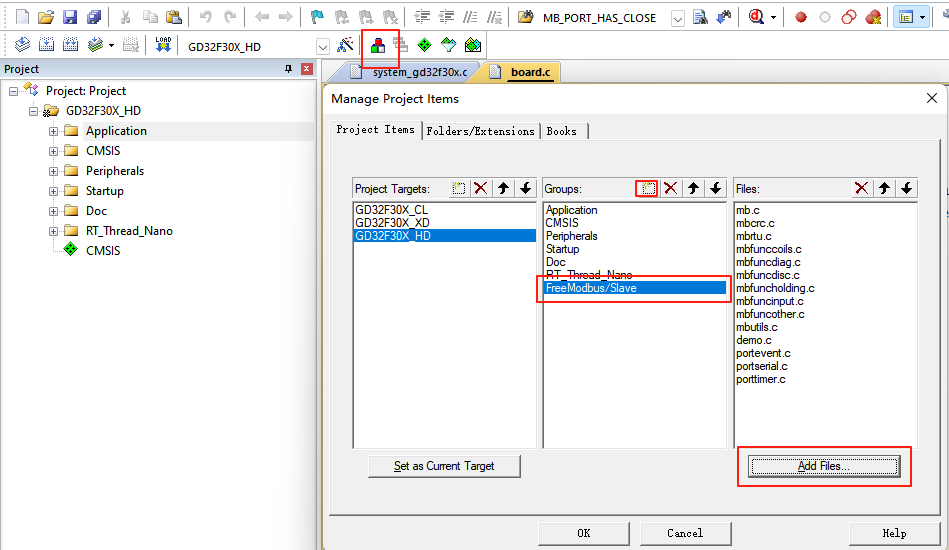Select the FreeModbus/Slave group
This screenshot has width=949, height=550.
click(x=635, y=288)
